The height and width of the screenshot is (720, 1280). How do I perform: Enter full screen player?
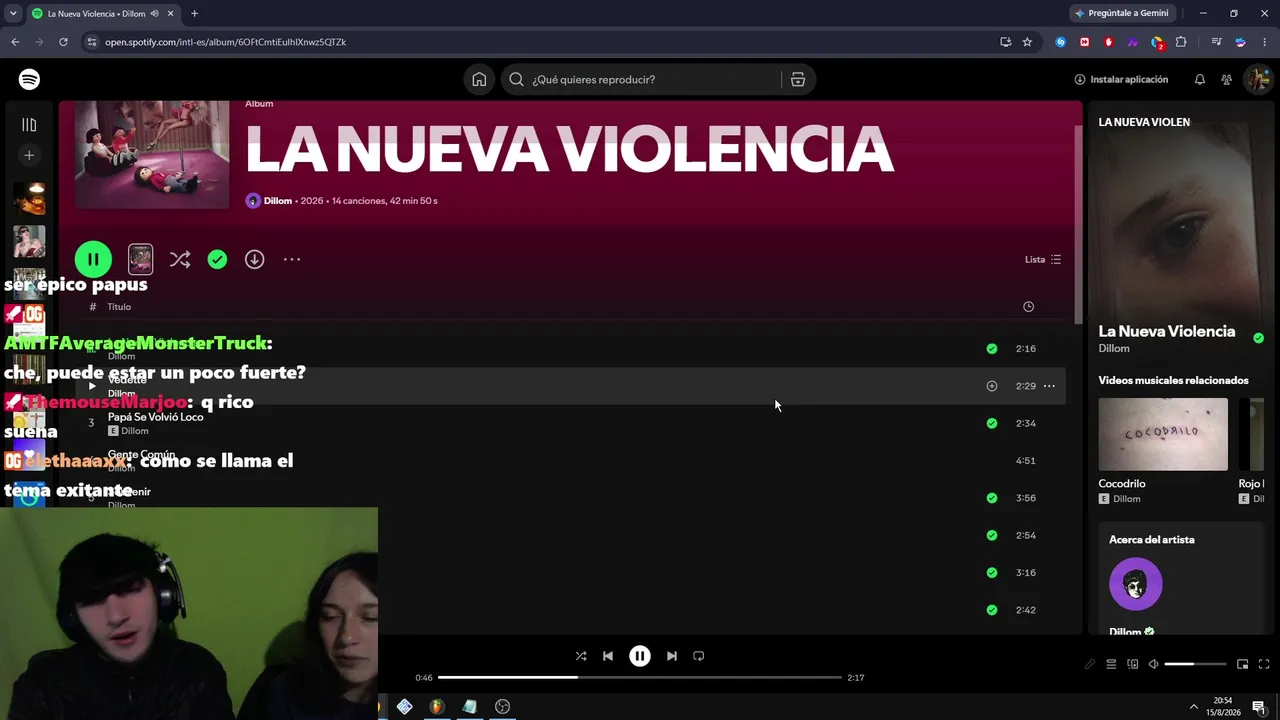coord(1264,664)
